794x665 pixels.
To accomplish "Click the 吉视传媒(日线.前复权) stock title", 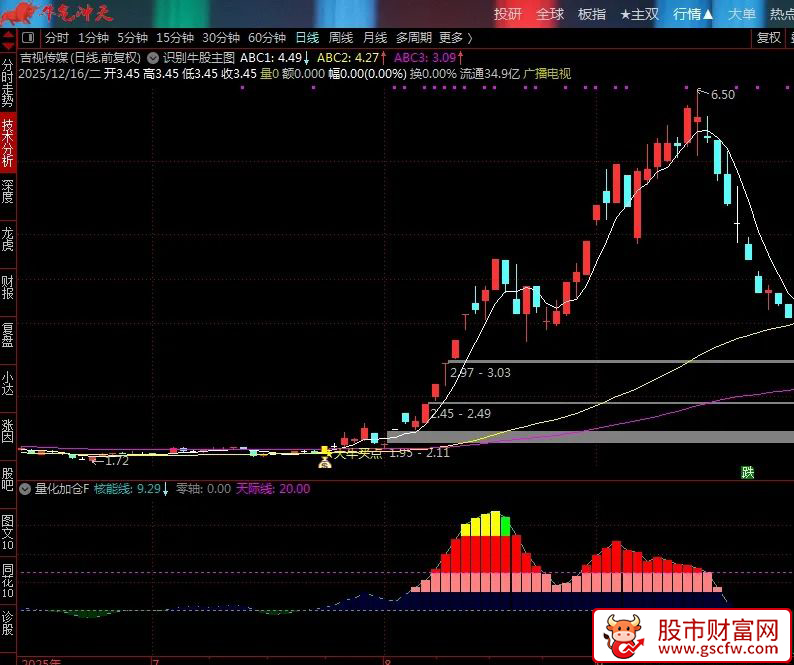I will coord(81,58).
